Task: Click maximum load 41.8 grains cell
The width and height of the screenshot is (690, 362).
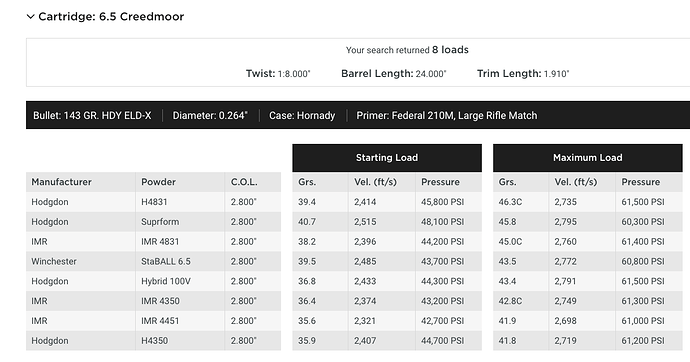Action: [521, 340]
